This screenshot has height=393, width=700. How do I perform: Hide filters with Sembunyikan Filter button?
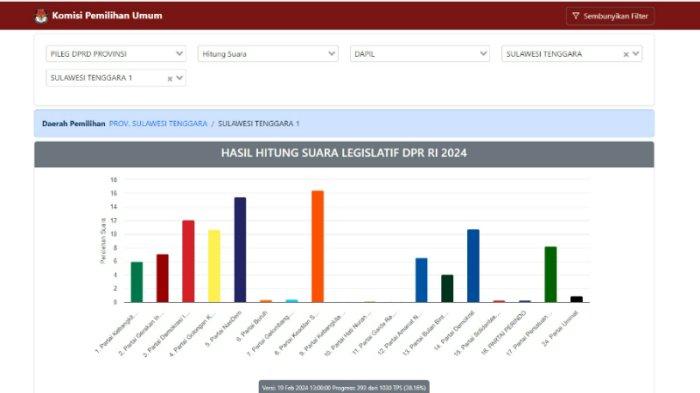pos(610,16)
